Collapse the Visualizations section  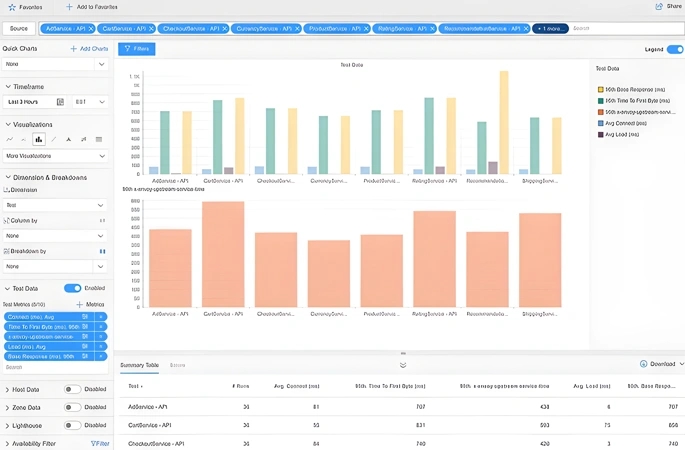coord(8,125)
